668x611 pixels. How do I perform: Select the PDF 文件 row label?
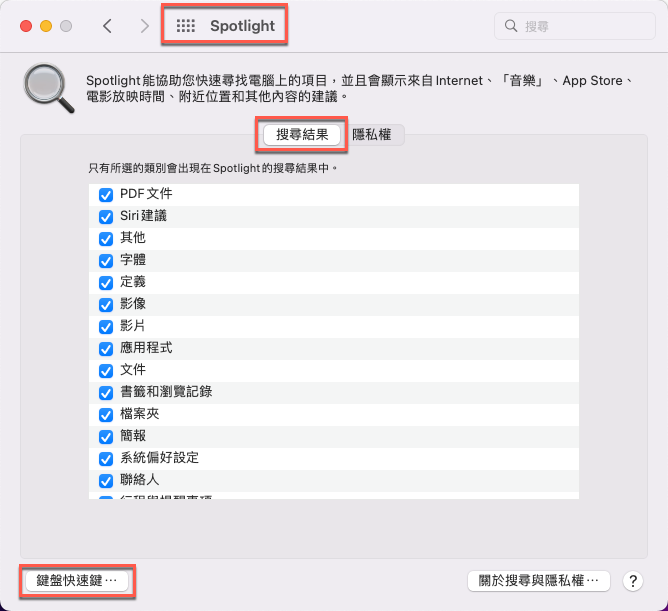(146, 194)
